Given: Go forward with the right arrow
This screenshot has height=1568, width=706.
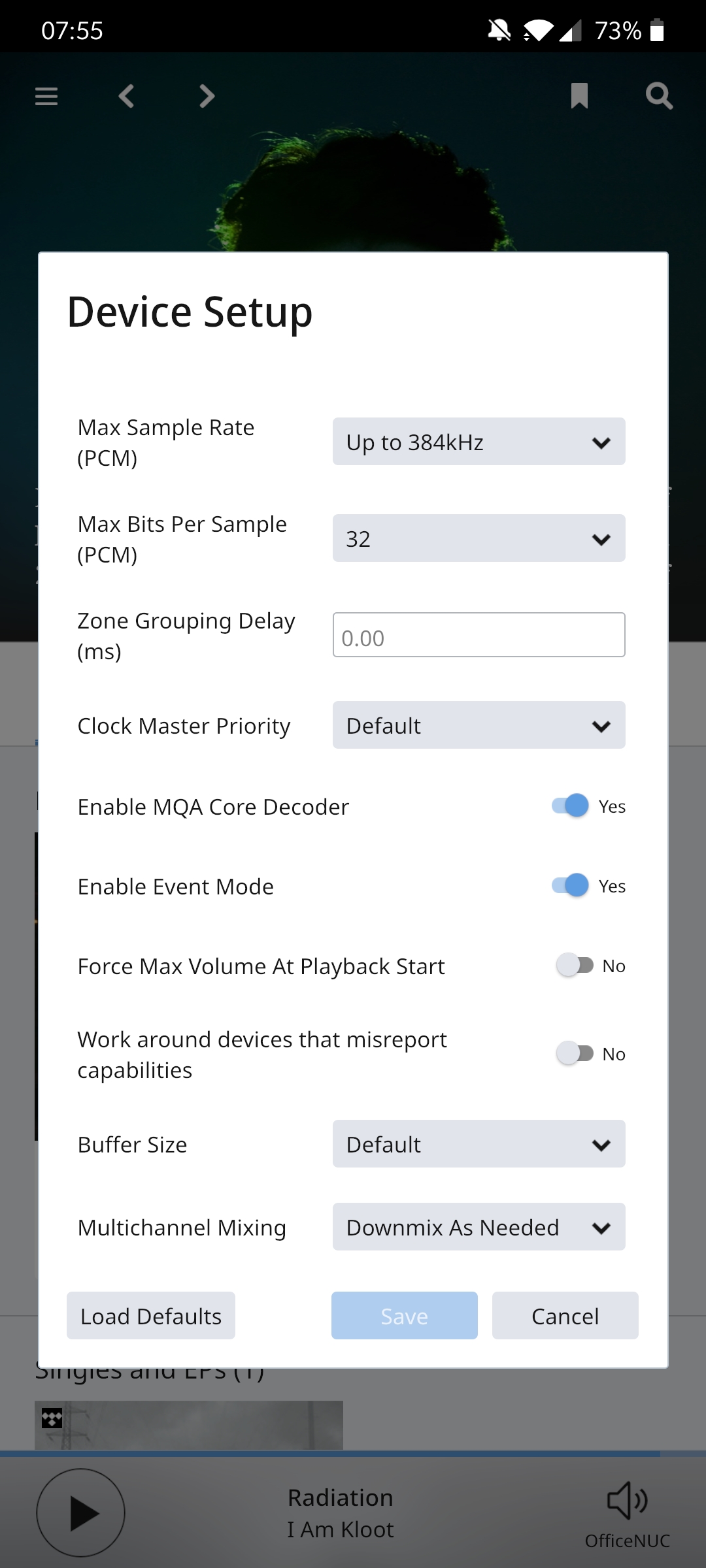Looking at the screenshot, I should 207,96.
